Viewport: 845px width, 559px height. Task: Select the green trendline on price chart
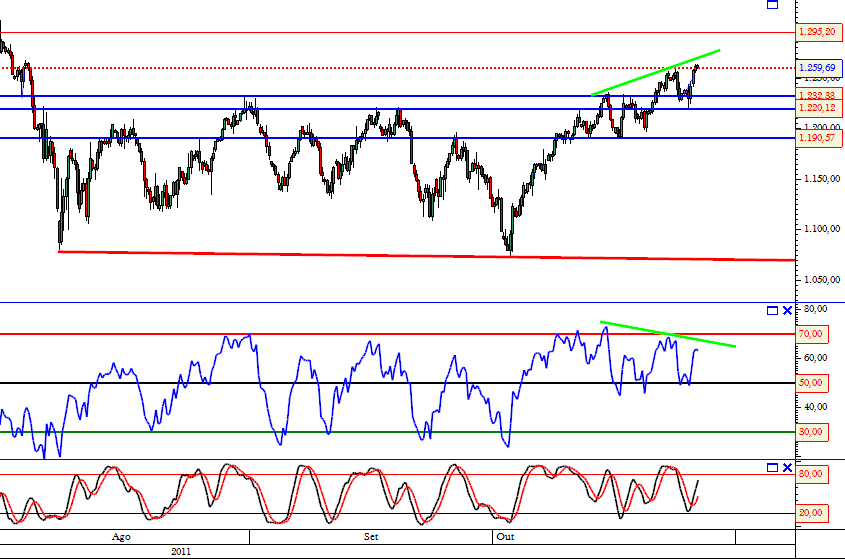[655, 73]
